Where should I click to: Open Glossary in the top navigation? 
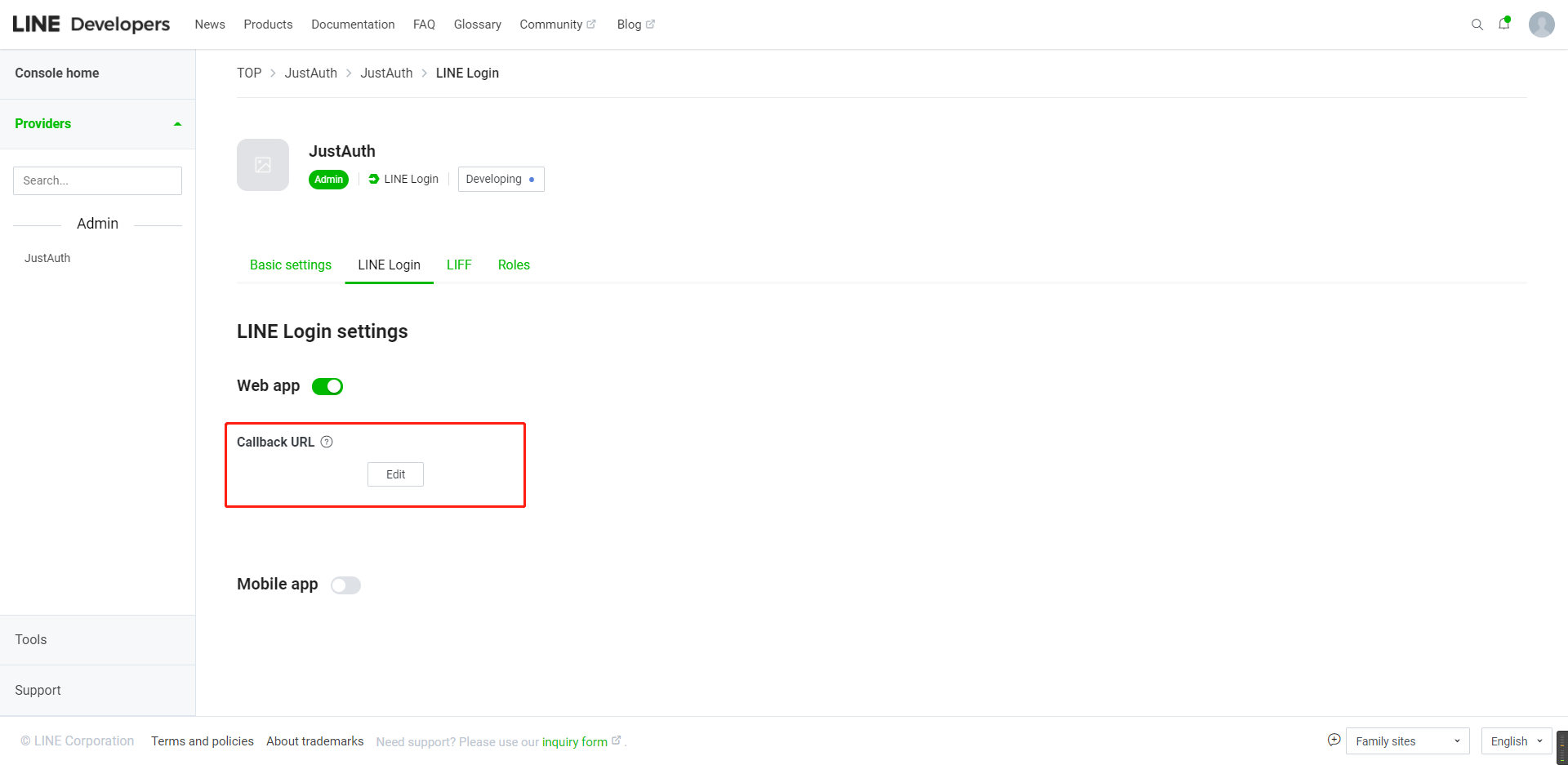[x=478, y=24]
